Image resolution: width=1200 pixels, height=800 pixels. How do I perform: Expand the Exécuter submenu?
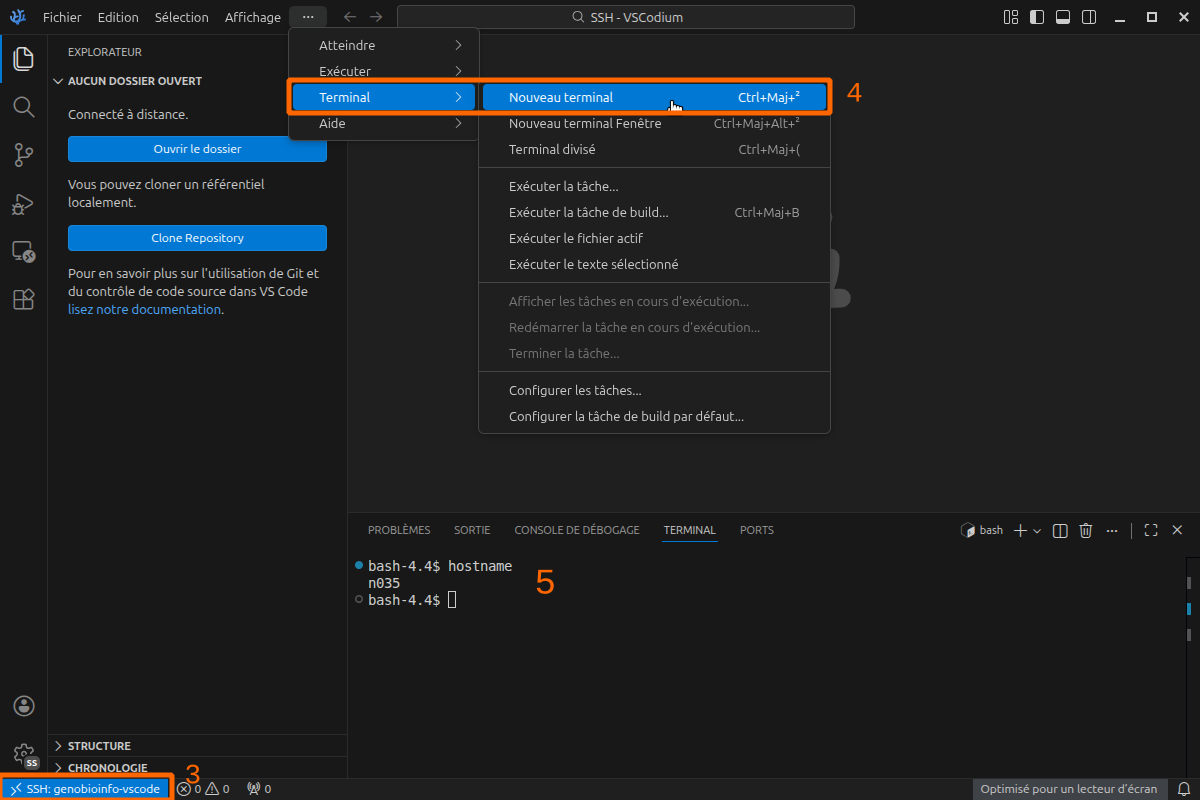(x=384, y=71)
